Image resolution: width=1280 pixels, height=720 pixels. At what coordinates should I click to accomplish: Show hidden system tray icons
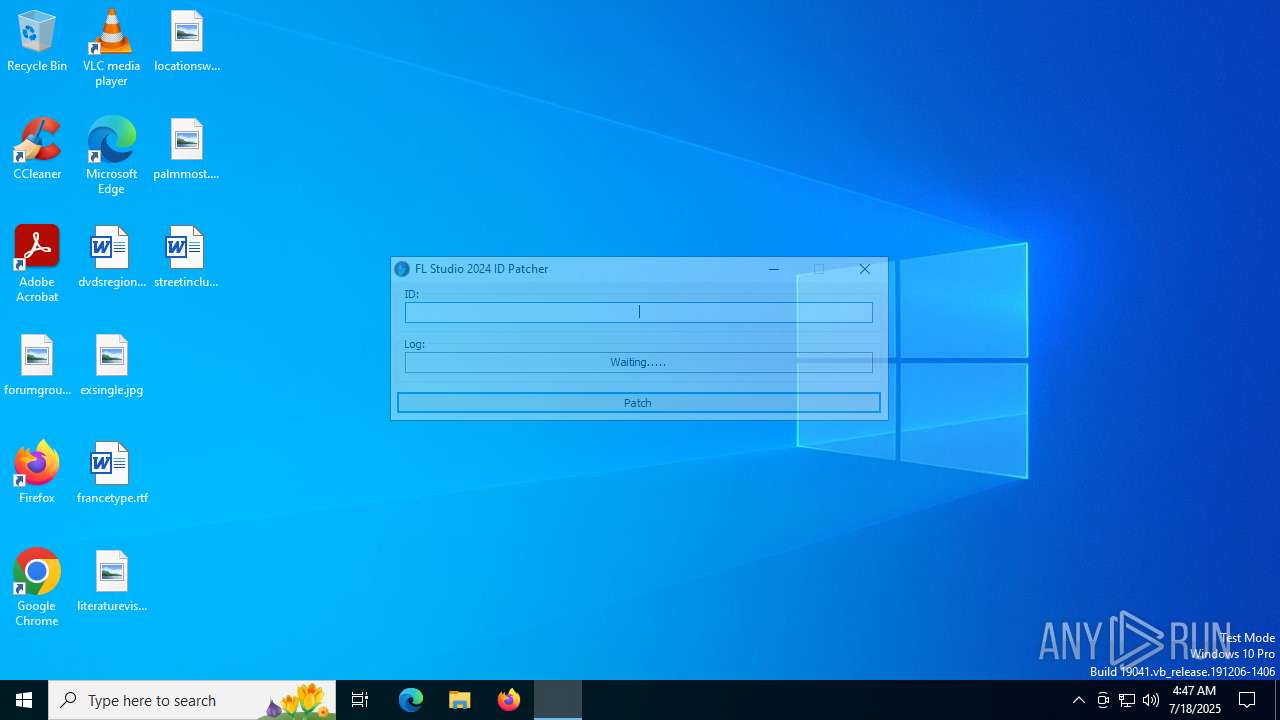[1078, 700]
